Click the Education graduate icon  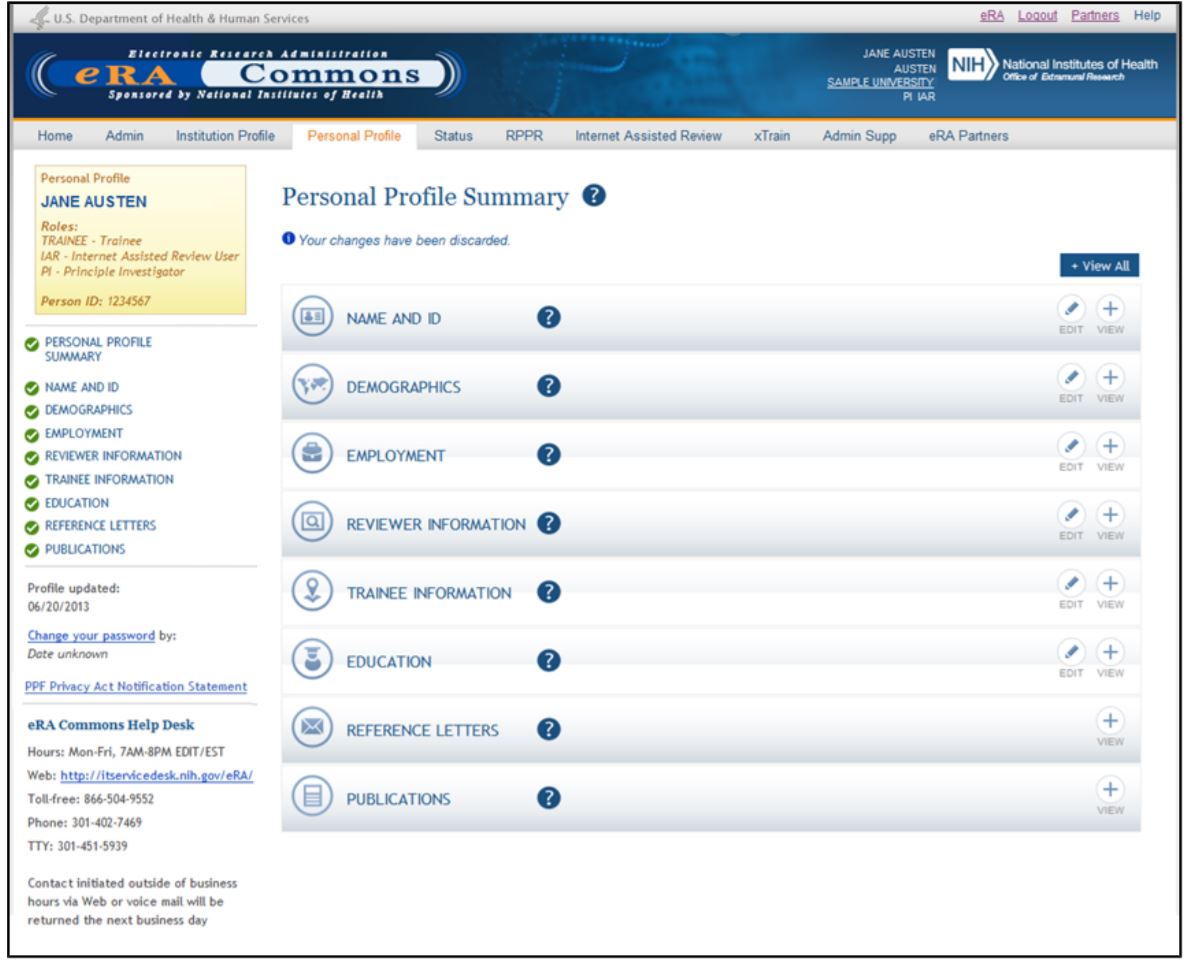click(312, 660)
